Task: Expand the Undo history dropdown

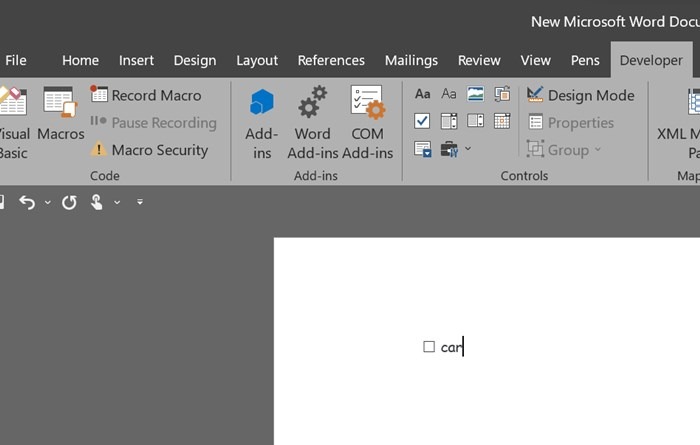Action: 48,203
